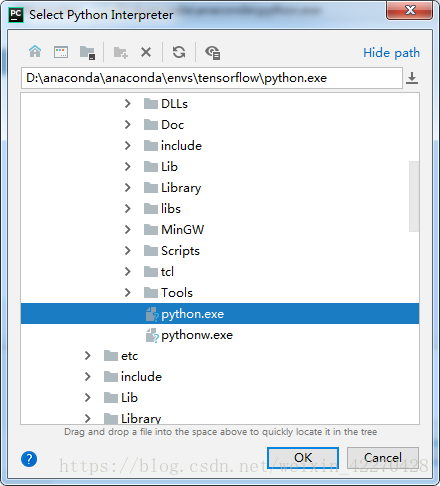Jump to Desktop directory icon
Screen dimensions: 440x486
[61, 52]
